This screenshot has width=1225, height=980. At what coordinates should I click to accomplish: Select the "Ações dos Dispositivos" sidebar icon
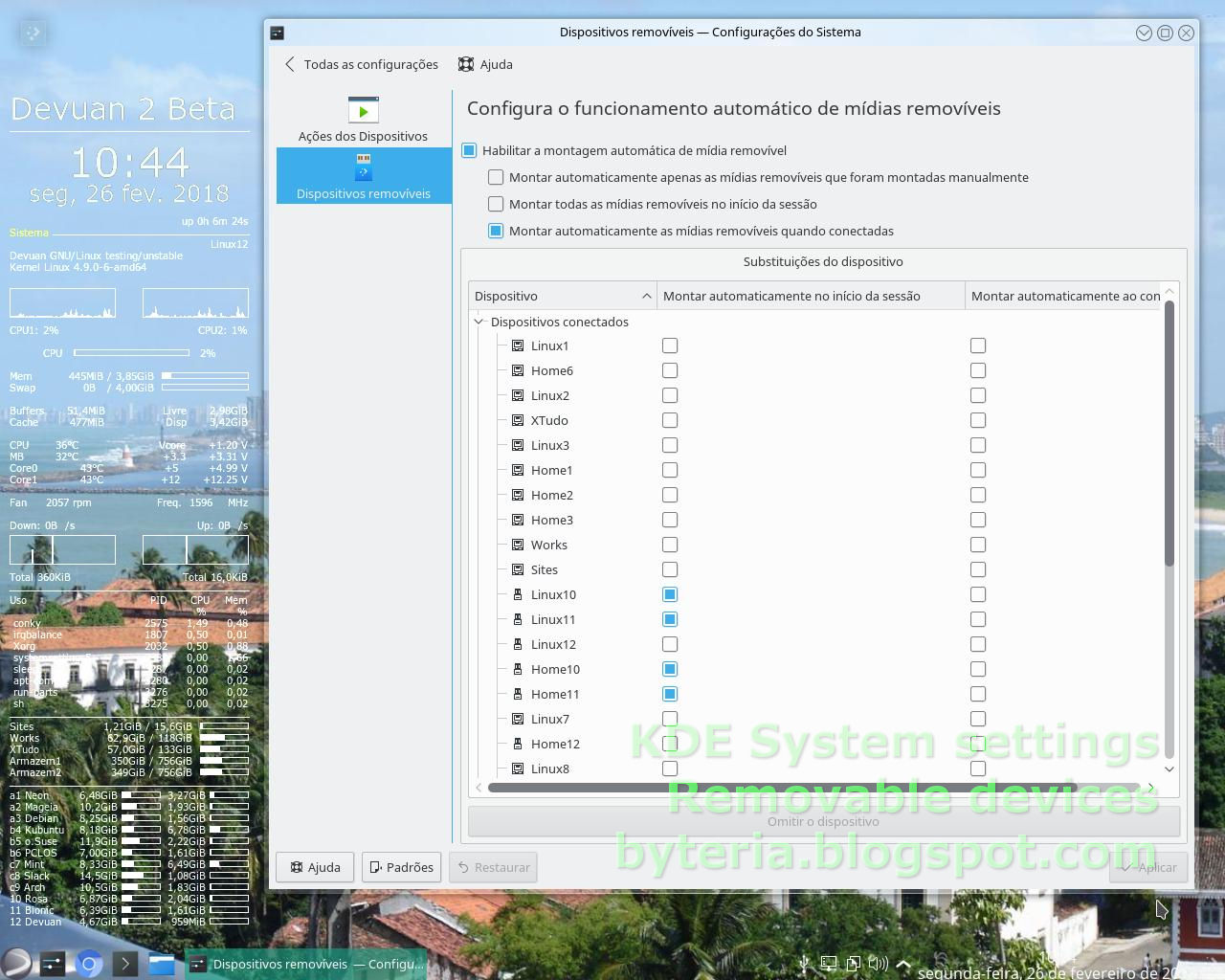363,115
